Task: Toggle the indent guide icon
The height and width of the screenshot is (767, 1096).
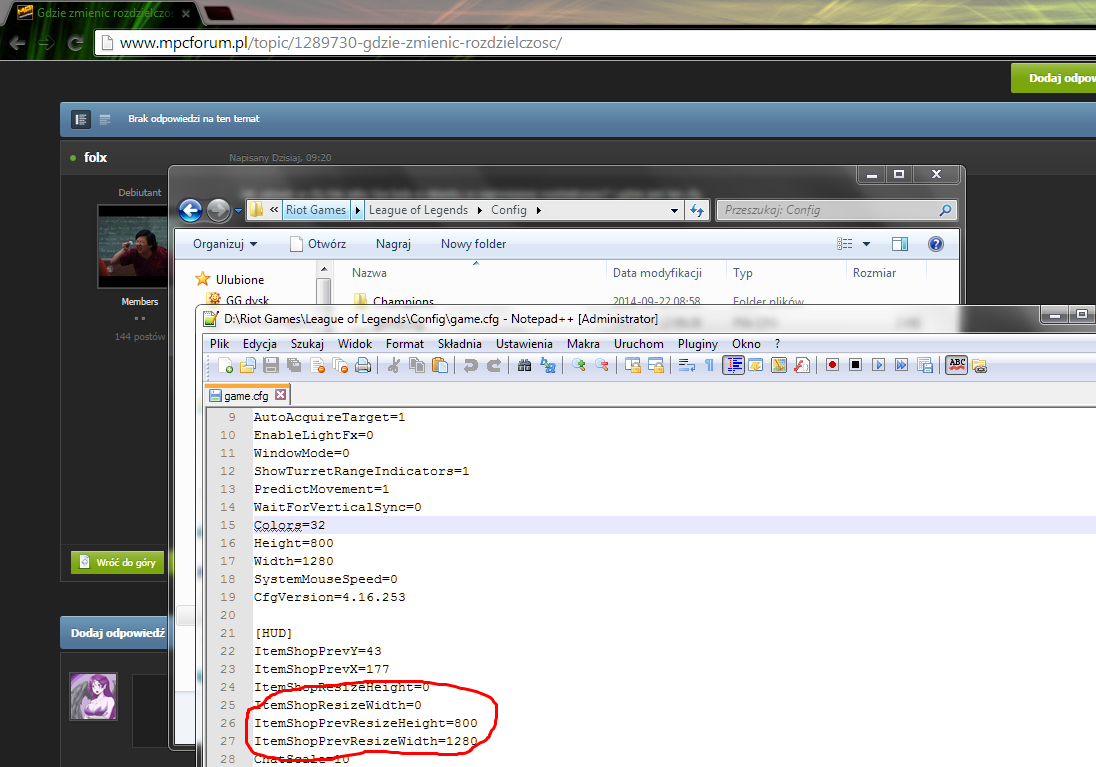Action: pyautogui.click(x=733, y=365)
